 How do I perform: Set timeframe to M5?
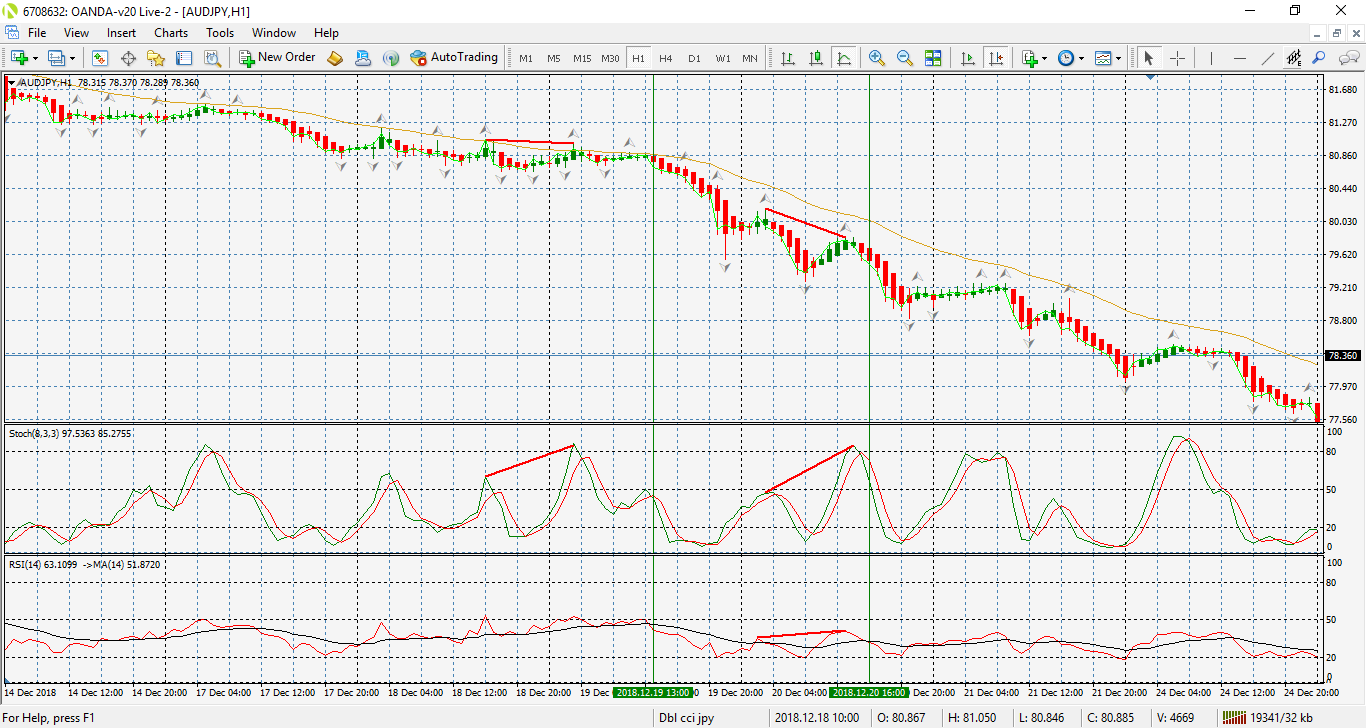point(554,58)
